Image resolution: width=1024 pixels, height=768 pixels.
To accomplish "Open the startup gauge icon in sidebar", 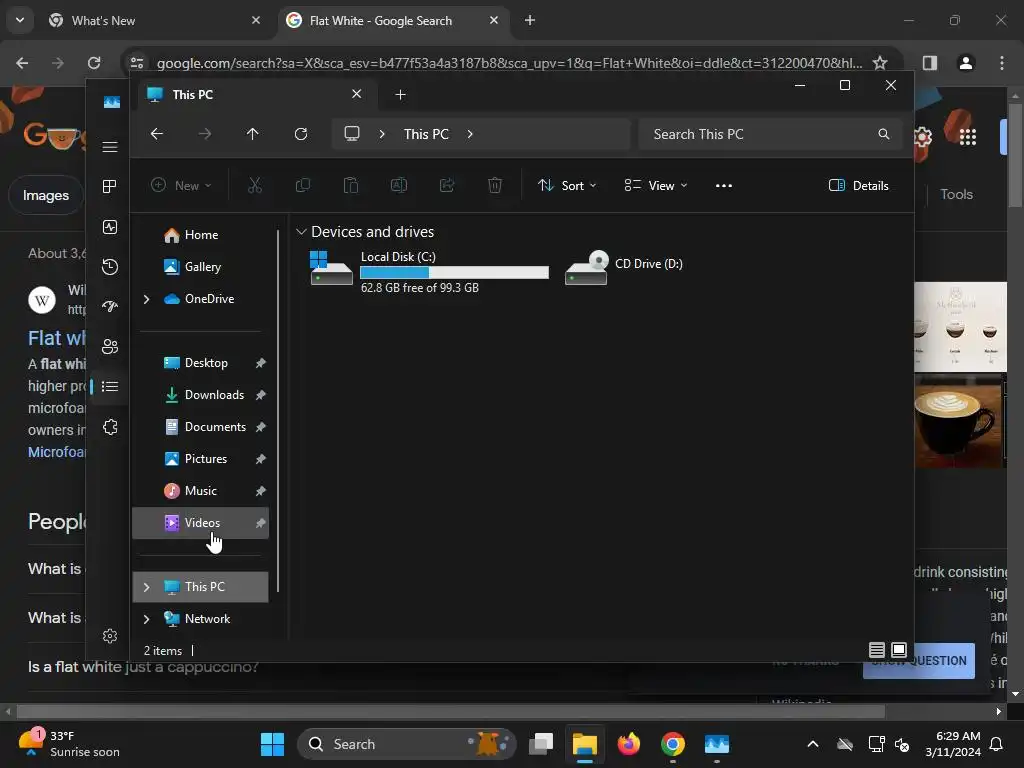I will (110, 306).
